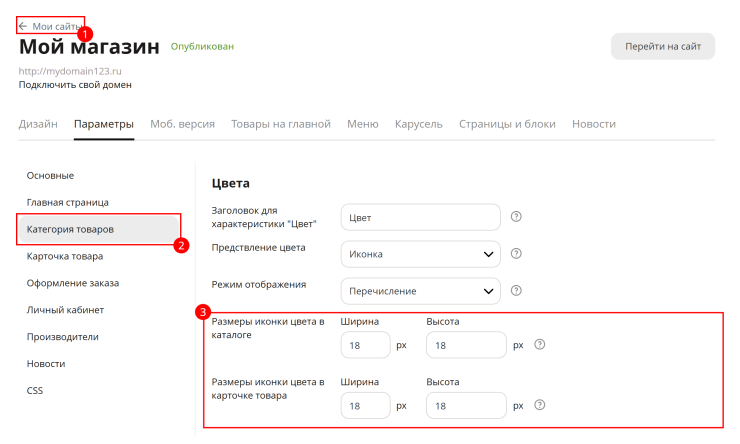The width and height of the screenshot is (740, 444).
Task: Focus product card icon Ширина field
Action: [x=365, y=405]
